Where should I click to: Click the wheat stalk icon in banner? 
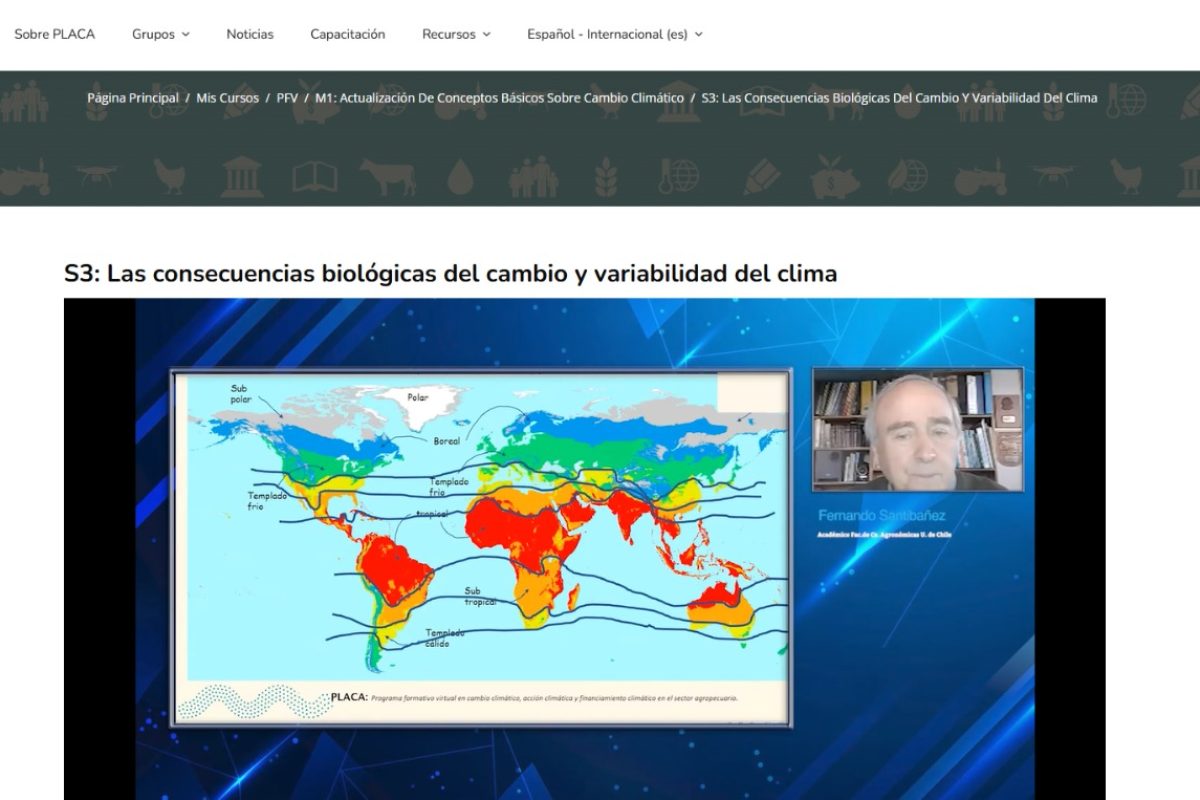click(x=606, y=177)
